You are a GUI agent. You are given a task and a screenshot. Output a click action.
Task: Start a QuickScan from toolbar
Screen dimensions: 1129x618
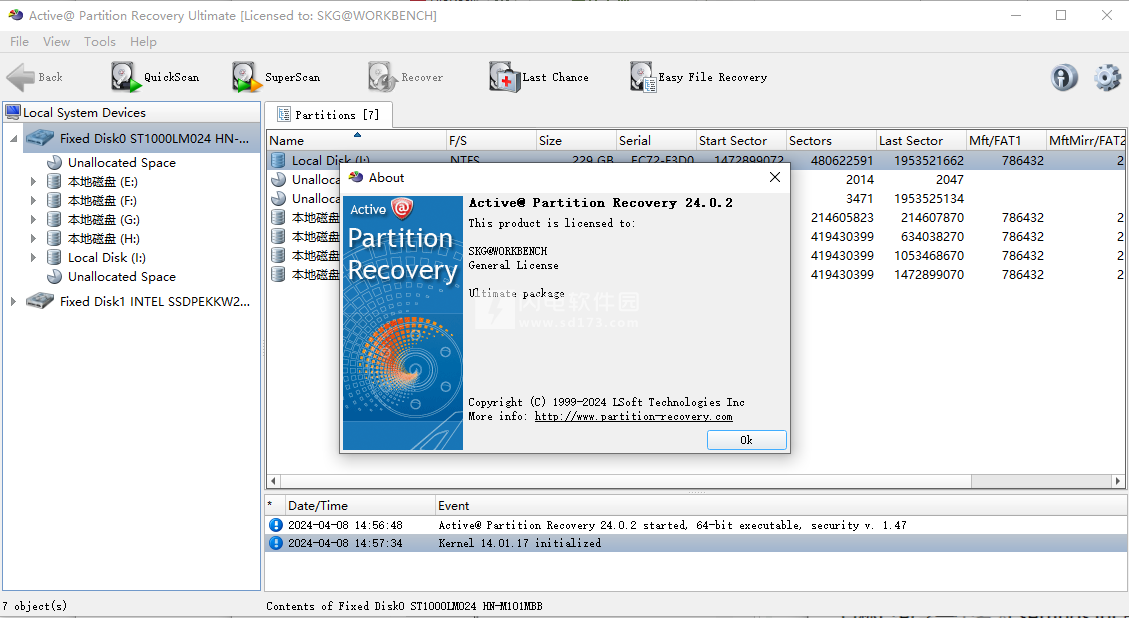click(155, 77)
